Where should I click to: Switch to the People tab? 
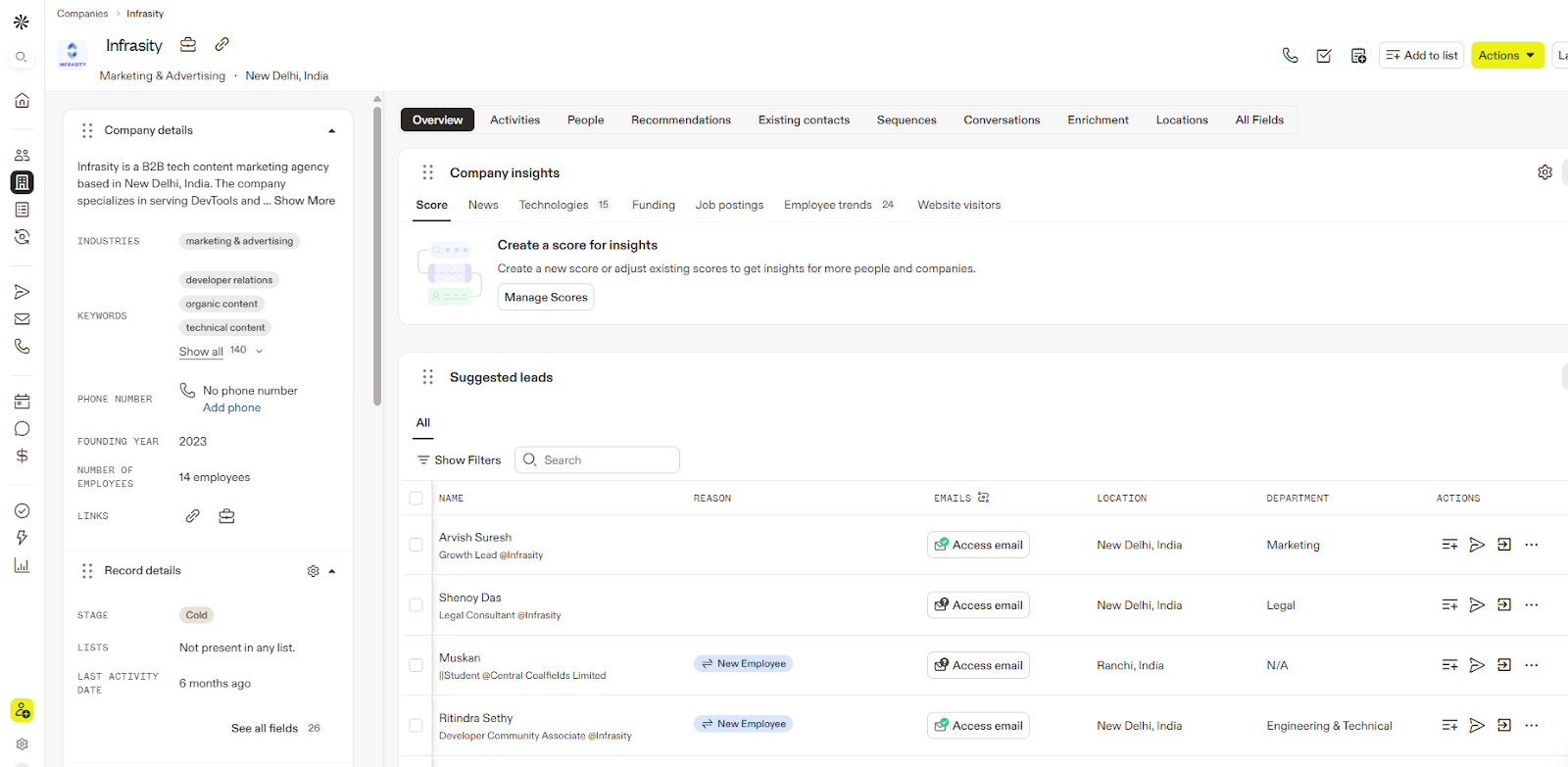pos(585,120)
